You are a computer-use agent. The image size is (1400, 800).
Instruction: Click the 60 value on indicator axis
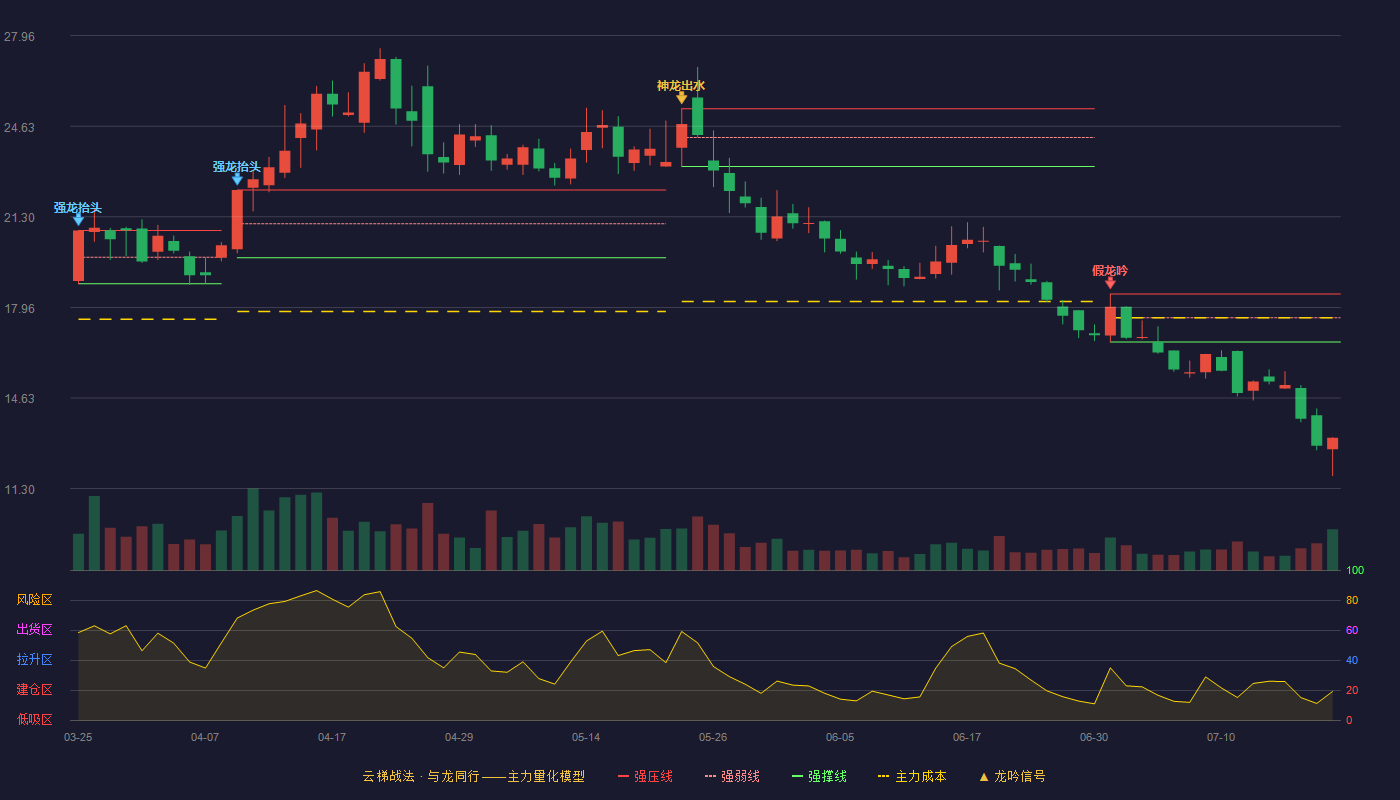pyautogui.click(x=1352, y=631)
